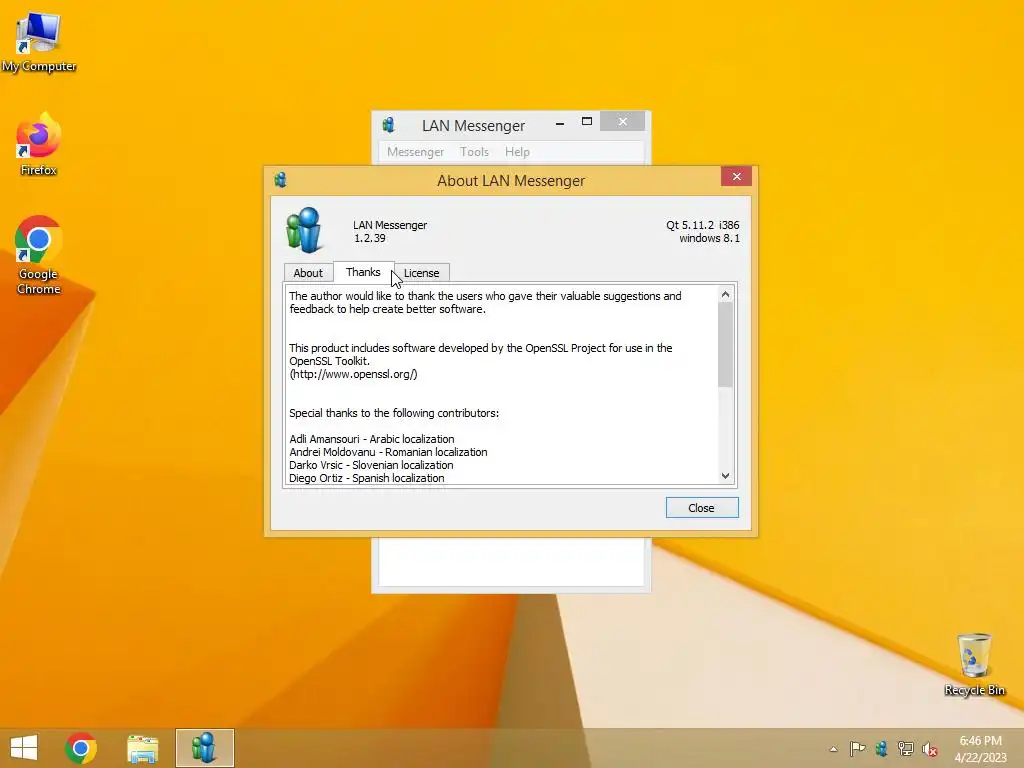The image size is (1024, 768).
Task: Show hidden system tray icons
Action: click(x=833, y=749)
